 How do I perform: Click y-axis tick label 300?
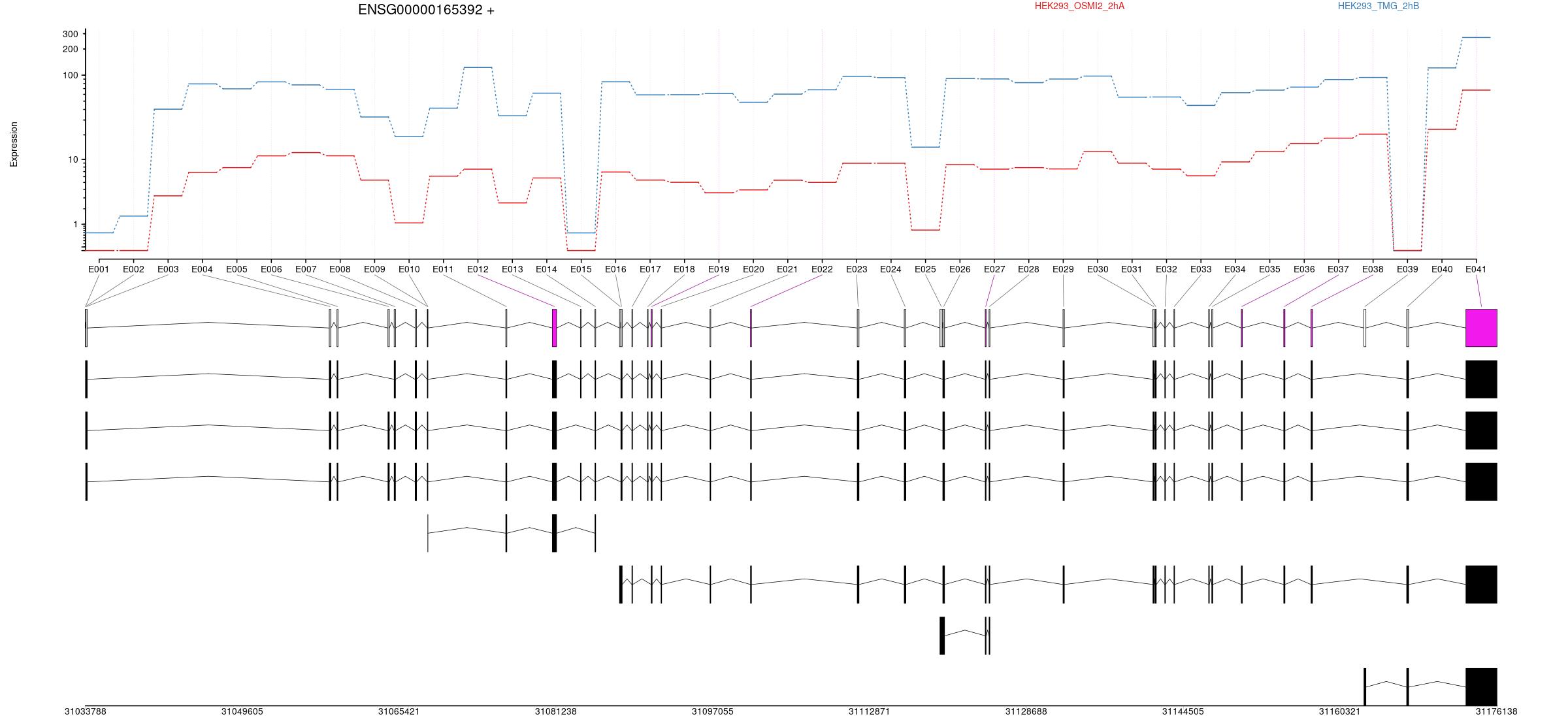(71, 34)
